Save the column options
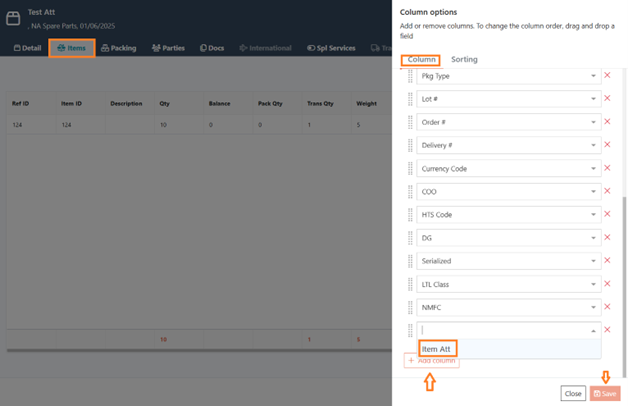This screenshot has width=628, height=406. click(x=605, y=394)
